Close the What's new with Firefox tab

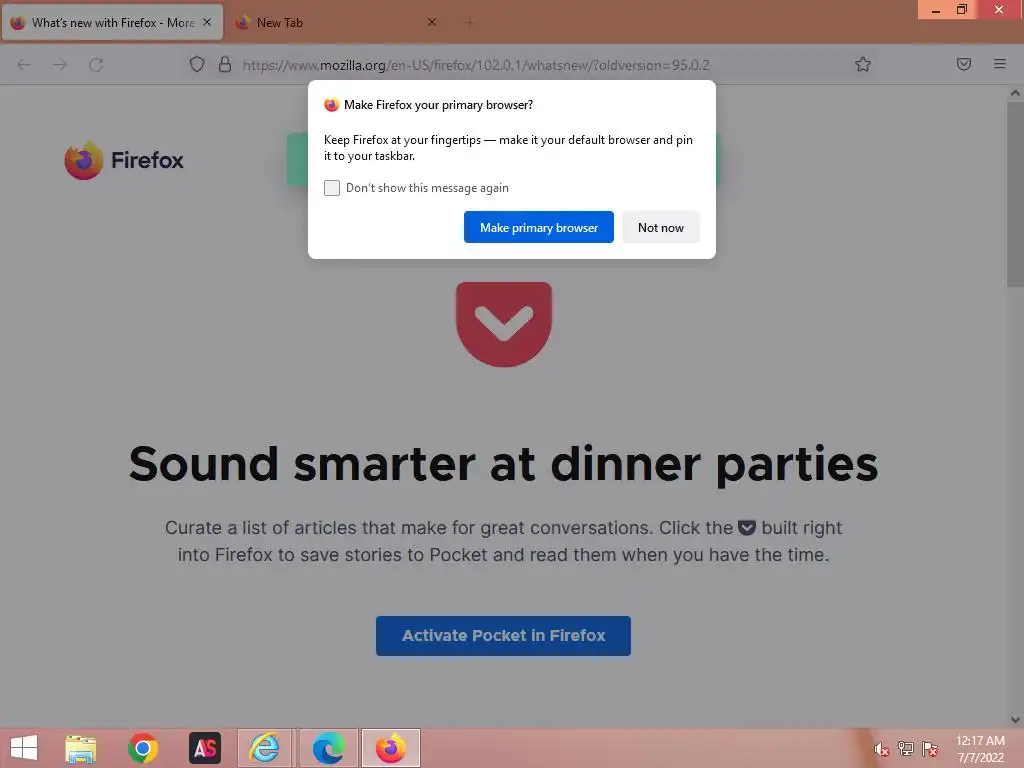tap(207, 22)
